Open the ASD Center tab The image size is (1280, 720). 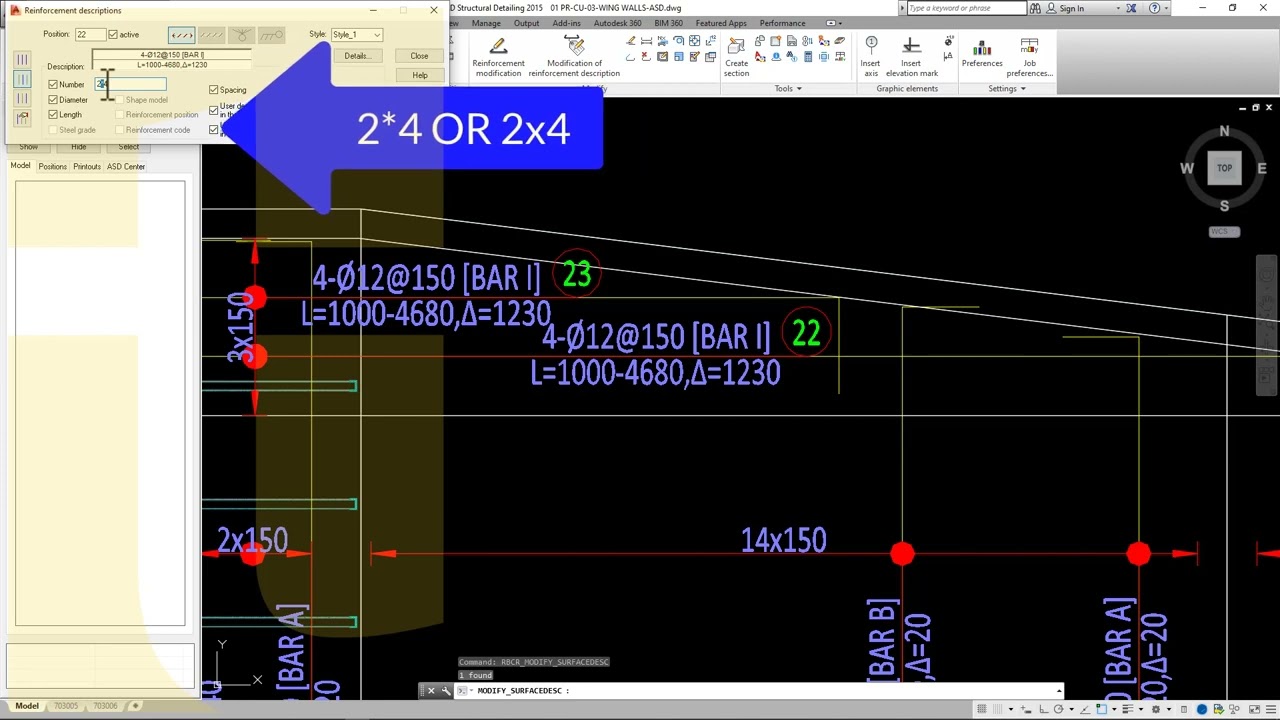[x=126, y=166]
